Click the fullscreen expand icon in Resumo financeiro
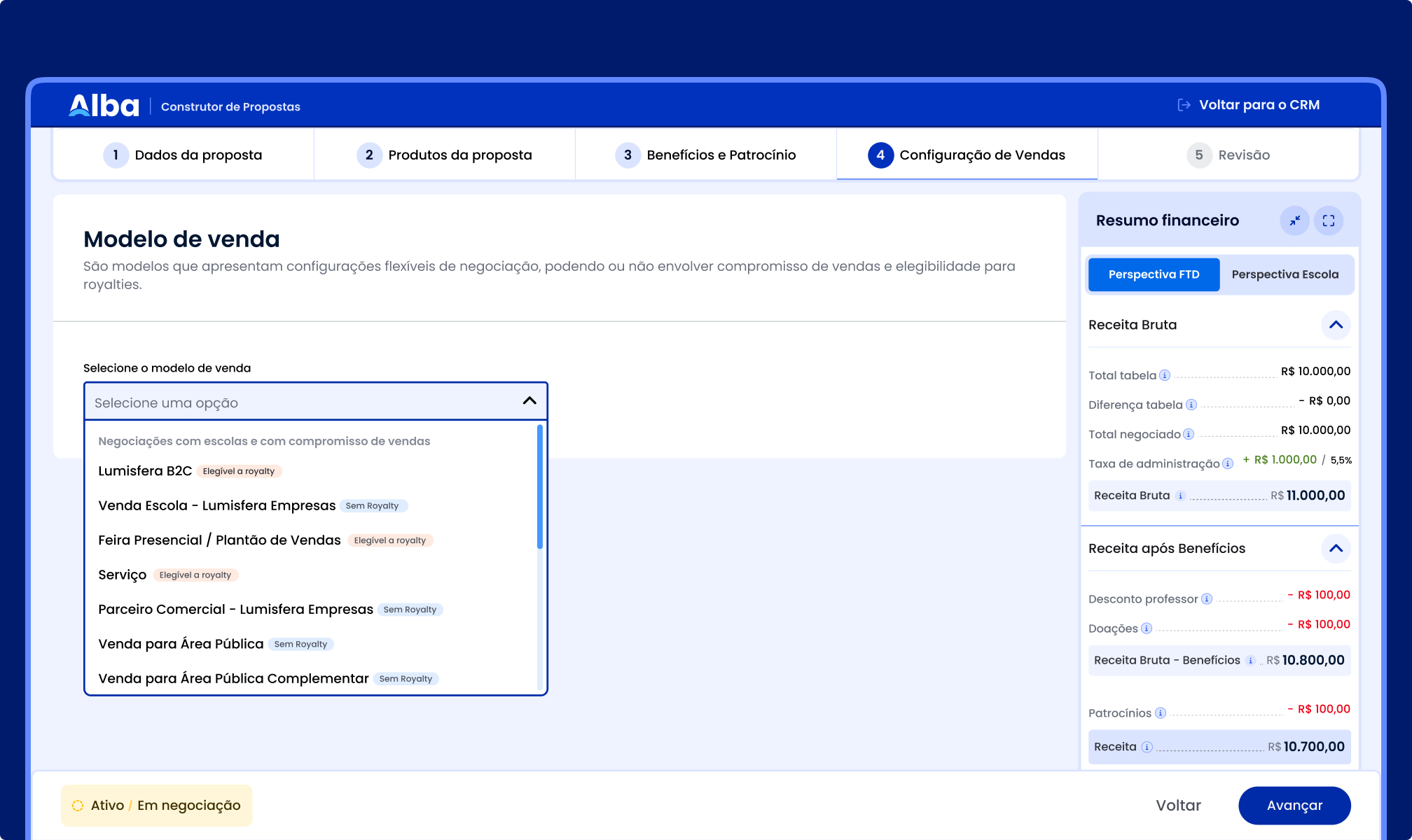 1328,220
